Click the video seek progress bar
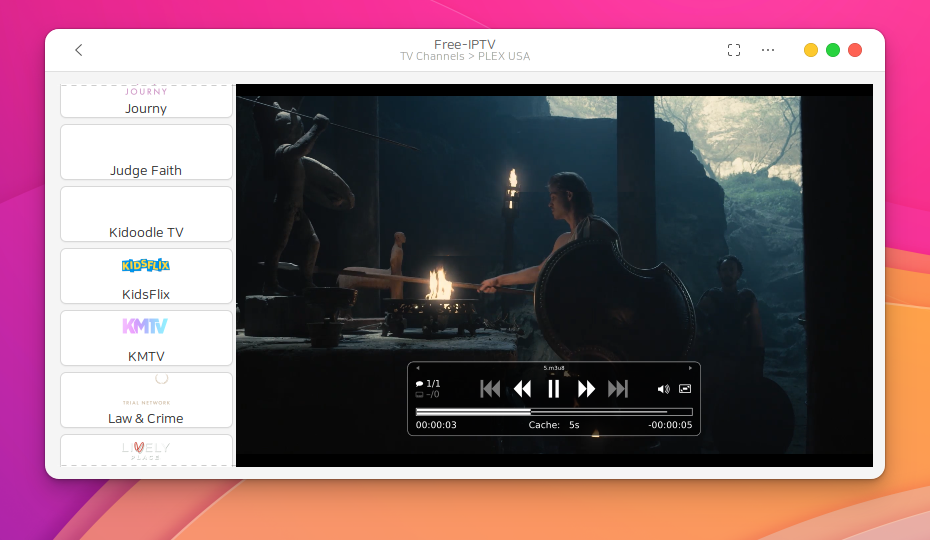Screen dimensions: 930x540 click(553, 411)
